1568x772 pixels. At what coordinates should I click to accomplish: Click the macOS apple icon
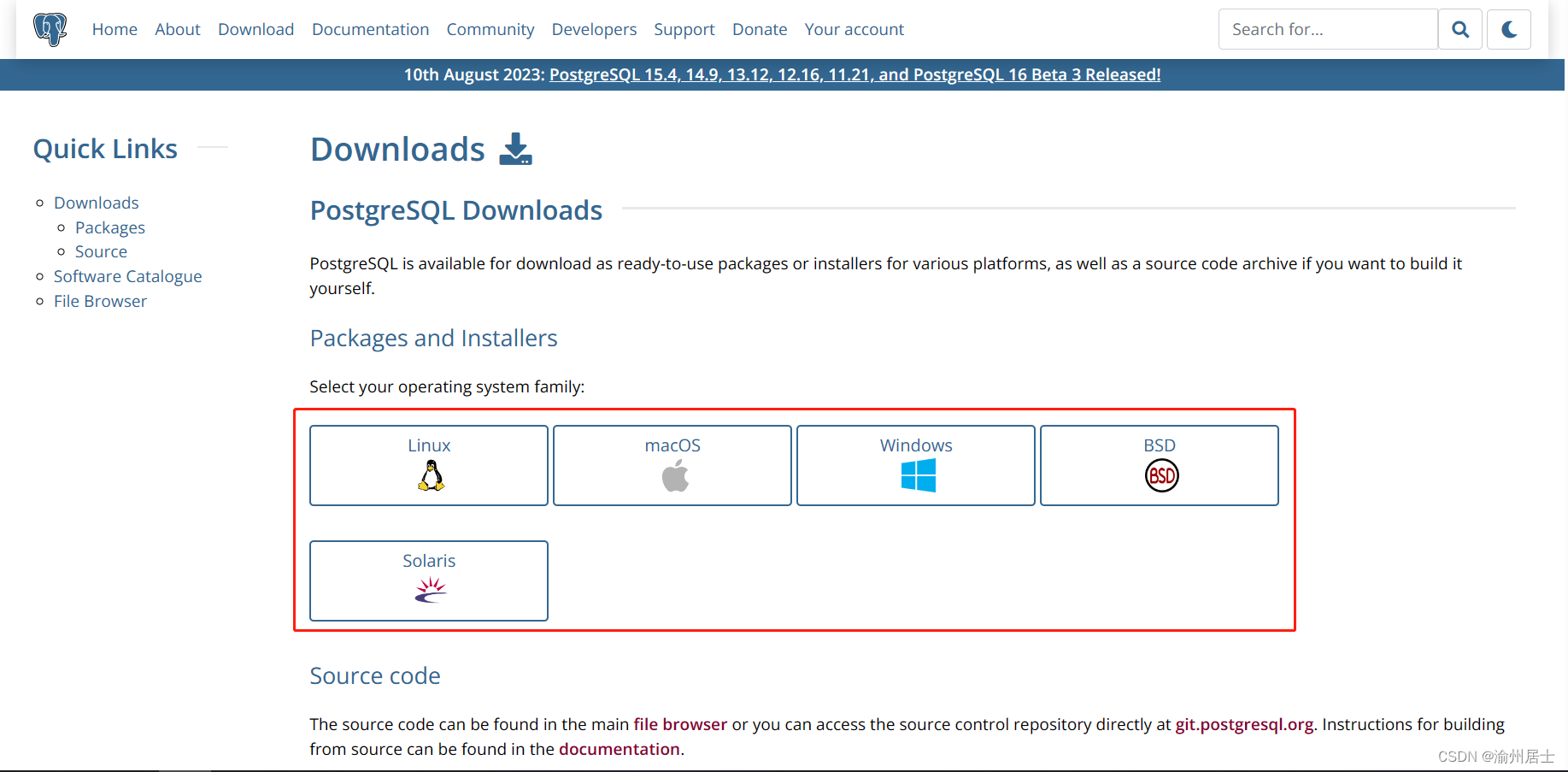click(675, 475)
